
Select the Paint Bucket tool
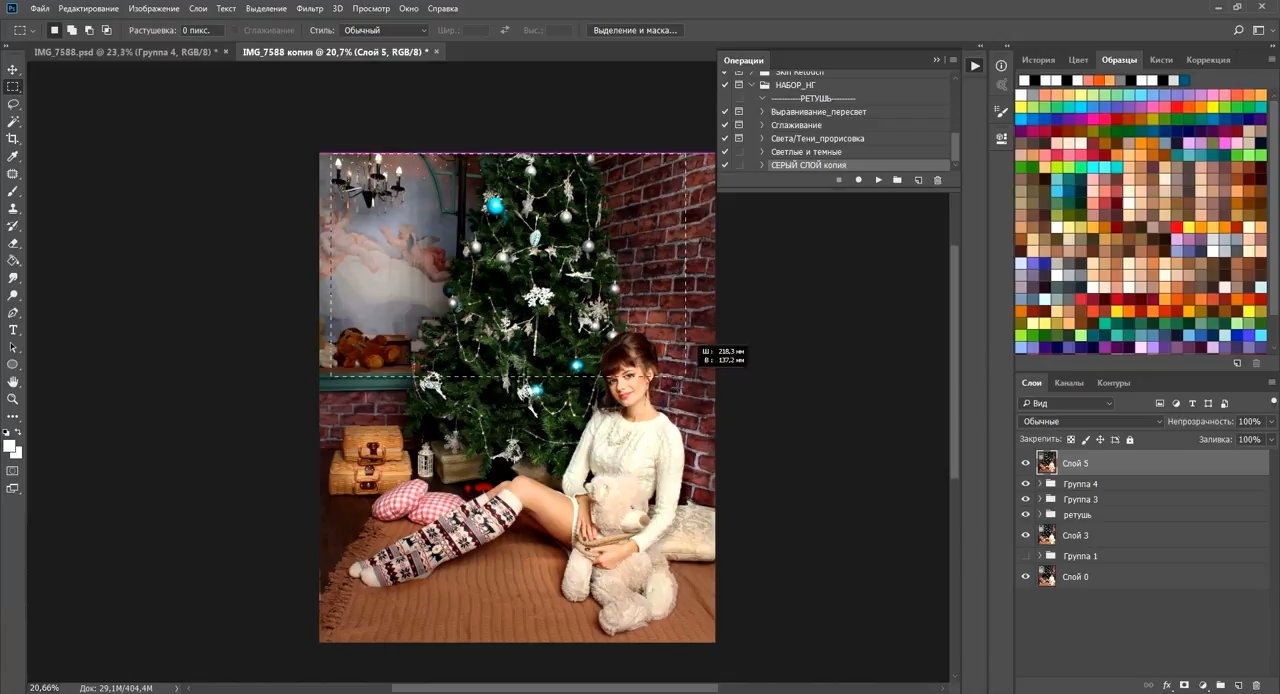(13, 260)
